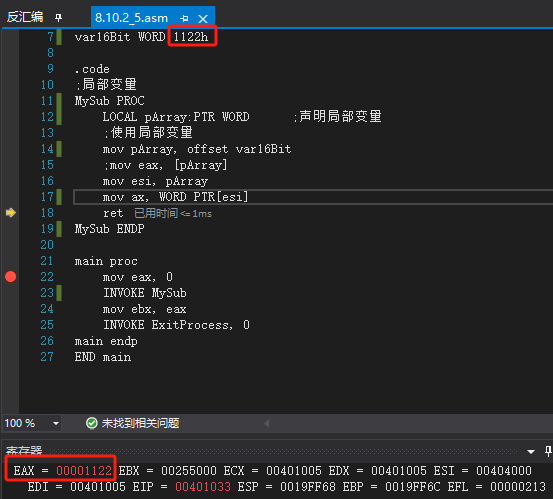
Task: Pin the 8.10.2_5.asm tab
Action: coord(184,18)
